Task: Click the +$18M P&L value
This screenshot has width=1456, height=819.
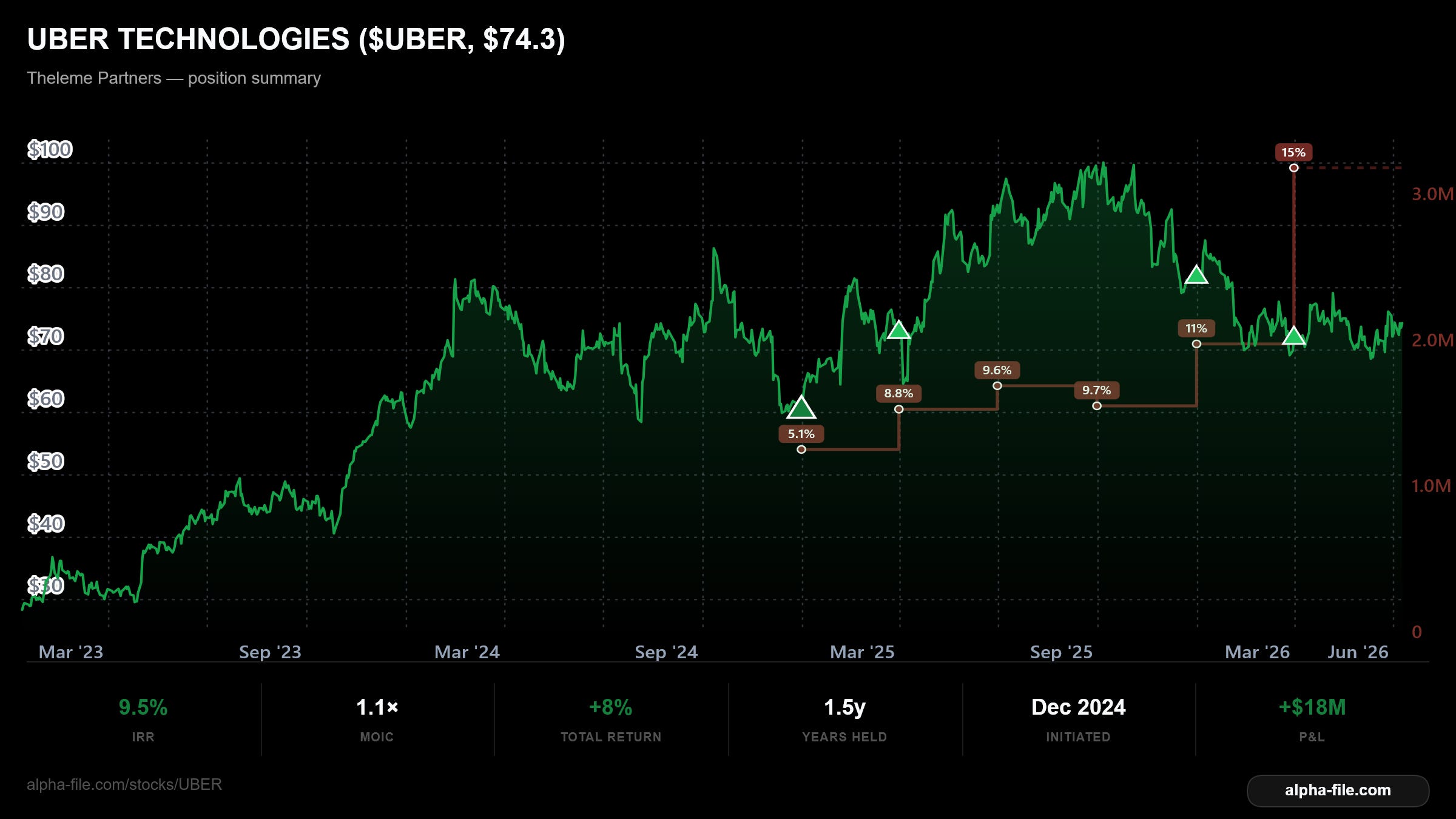Action: [x=1312, y=707]
